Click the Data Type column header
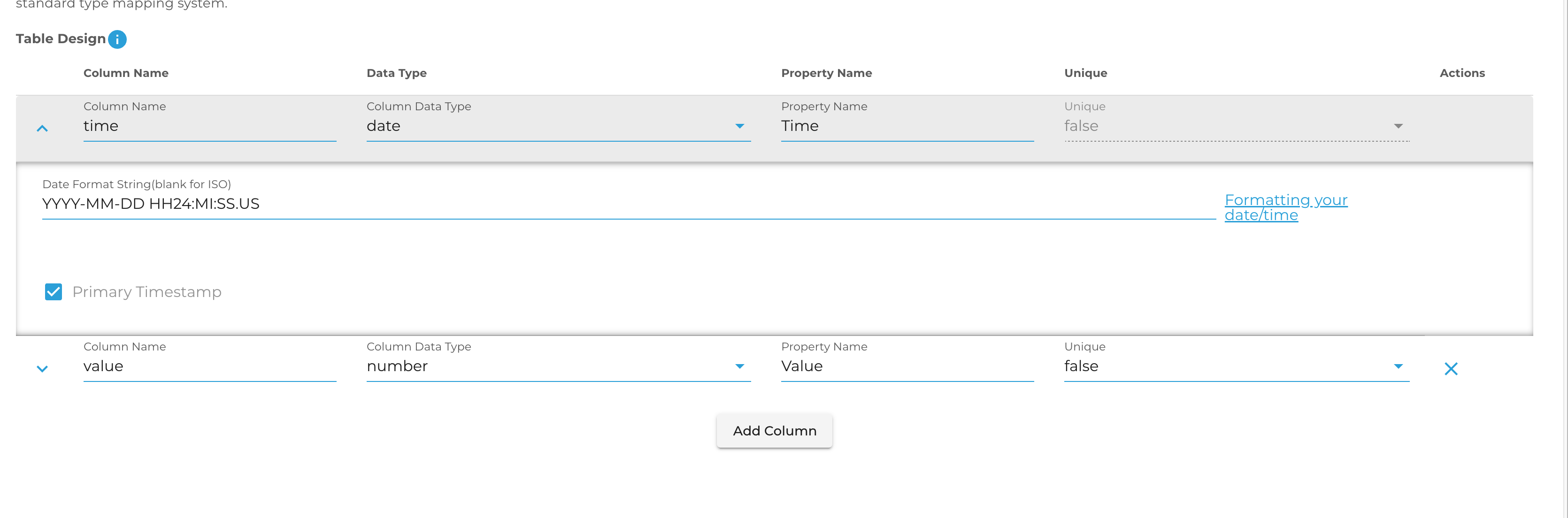Viewport: 1568px width, 518px height. click(x=396, y=73)
